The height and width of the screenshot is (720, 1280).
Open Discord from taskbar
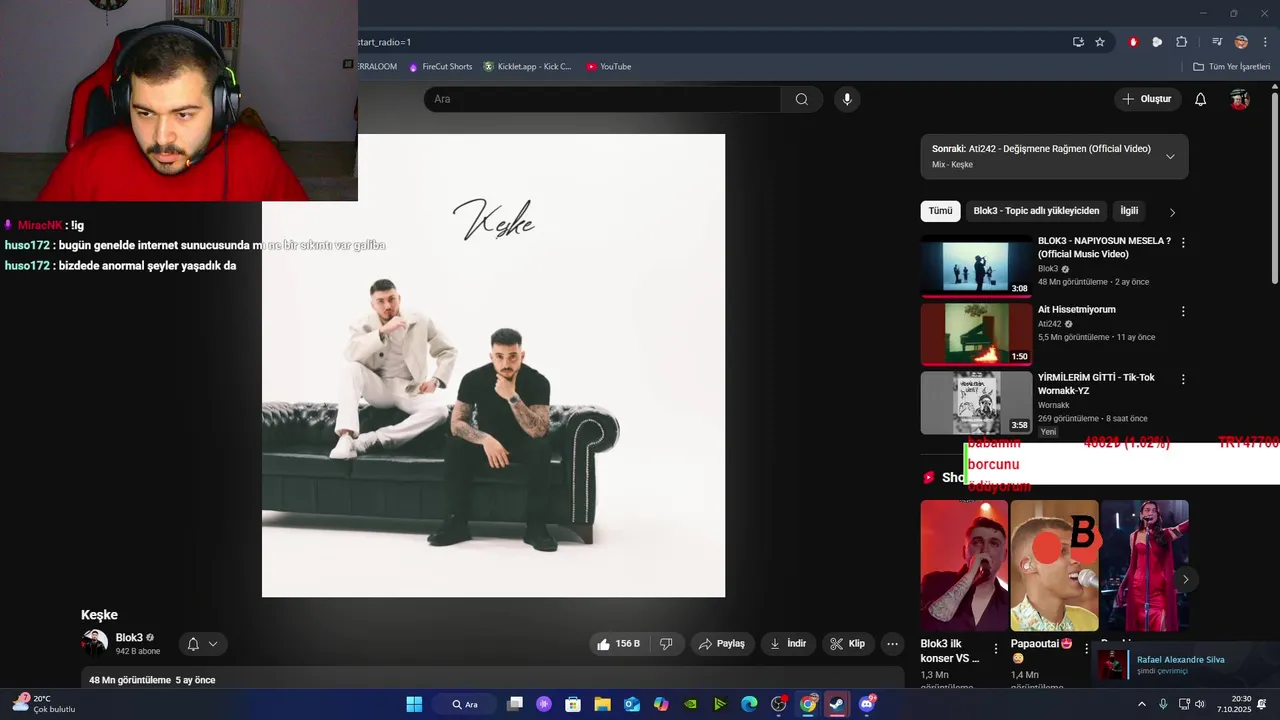866,704
